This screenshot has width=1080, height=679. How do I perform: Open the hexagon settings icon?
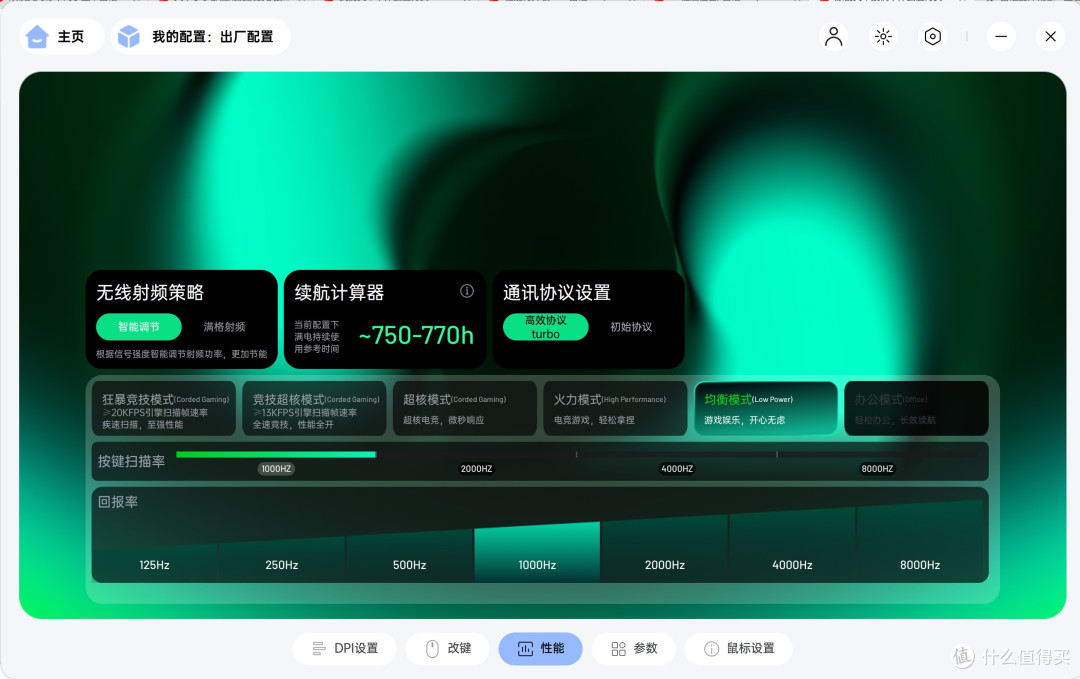[x=933, y=36]
